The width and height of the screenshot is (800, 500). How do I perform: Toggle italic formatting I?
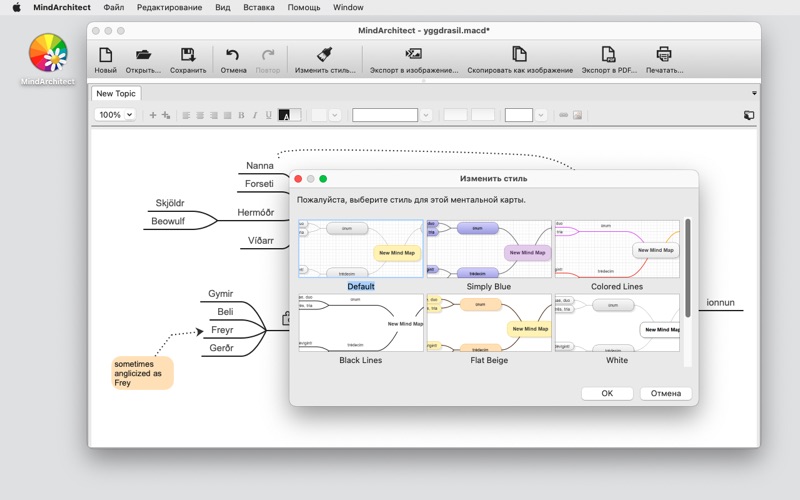[255, 115]
